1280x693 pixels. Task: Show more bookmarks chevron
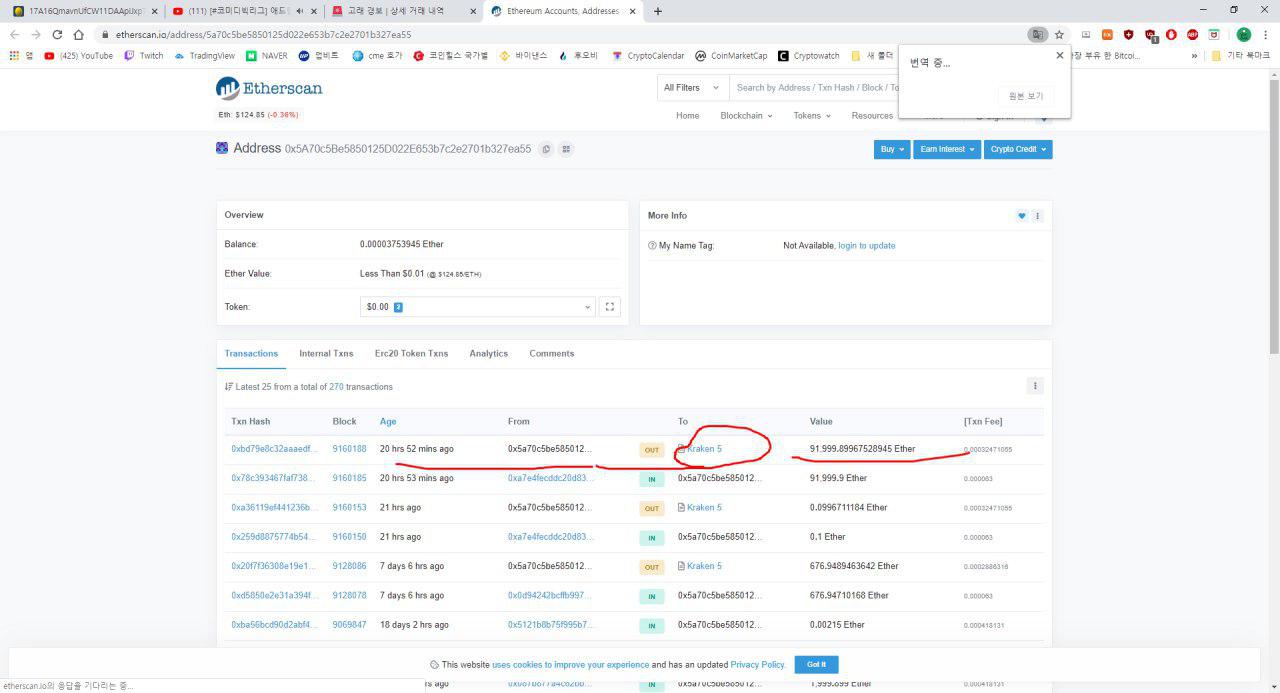coord(1194,56)
